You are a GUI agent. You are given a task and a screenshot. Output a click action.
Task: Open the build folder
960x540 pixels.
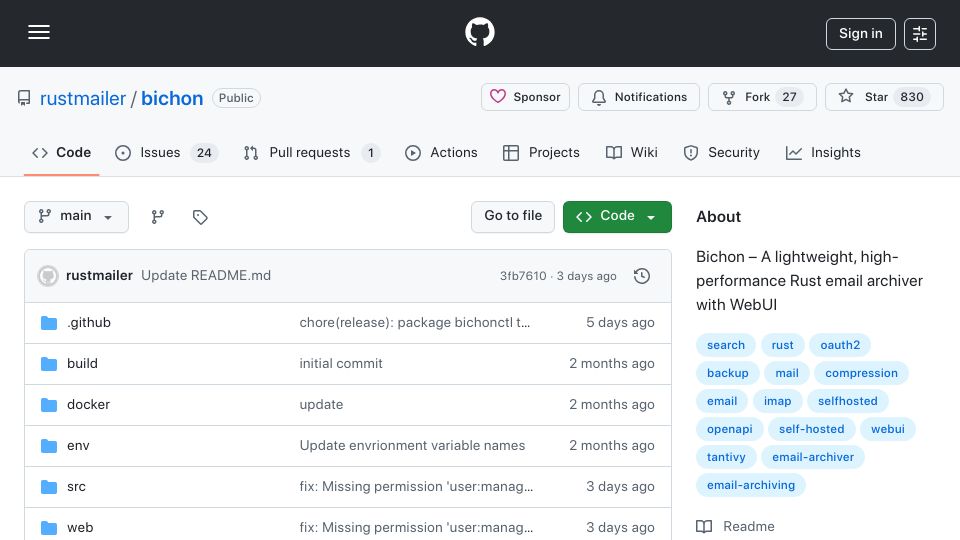click(82, 364)
